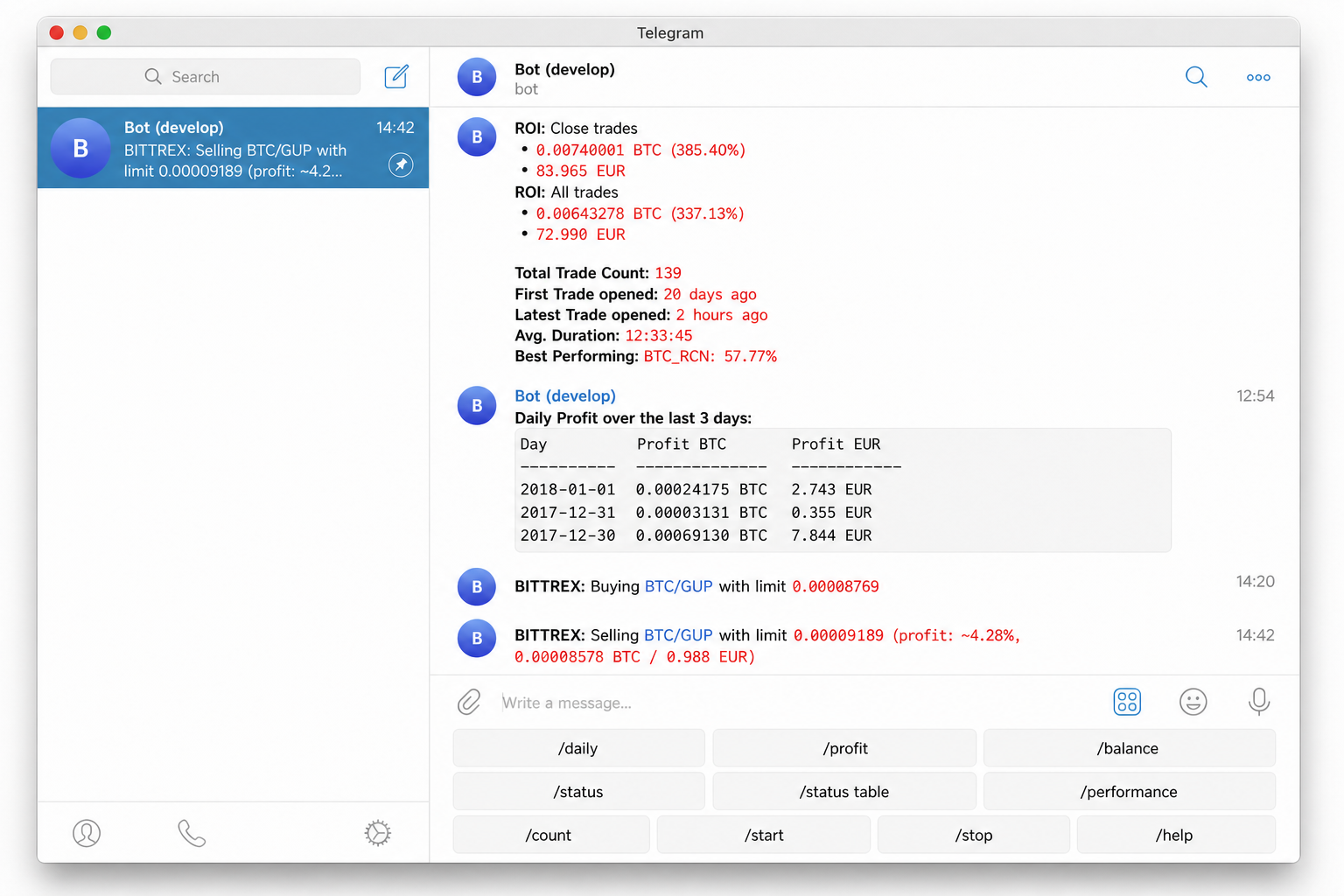Open the three-dots more options menu
1344x896 pixels.
pyautogui.click(x=1258, y=77)
